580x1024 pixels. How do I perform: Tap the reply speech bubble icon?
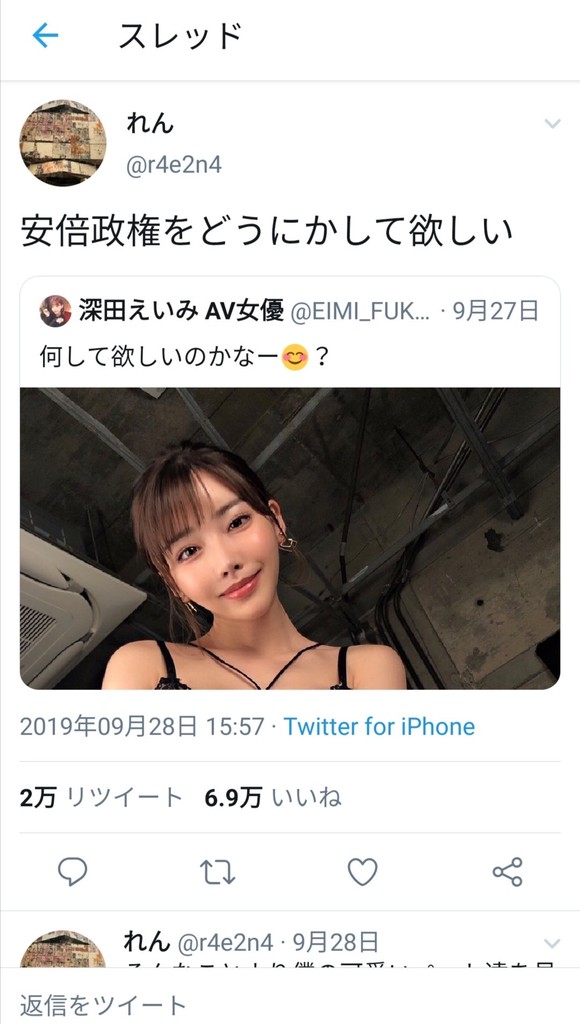pos(72,871)
